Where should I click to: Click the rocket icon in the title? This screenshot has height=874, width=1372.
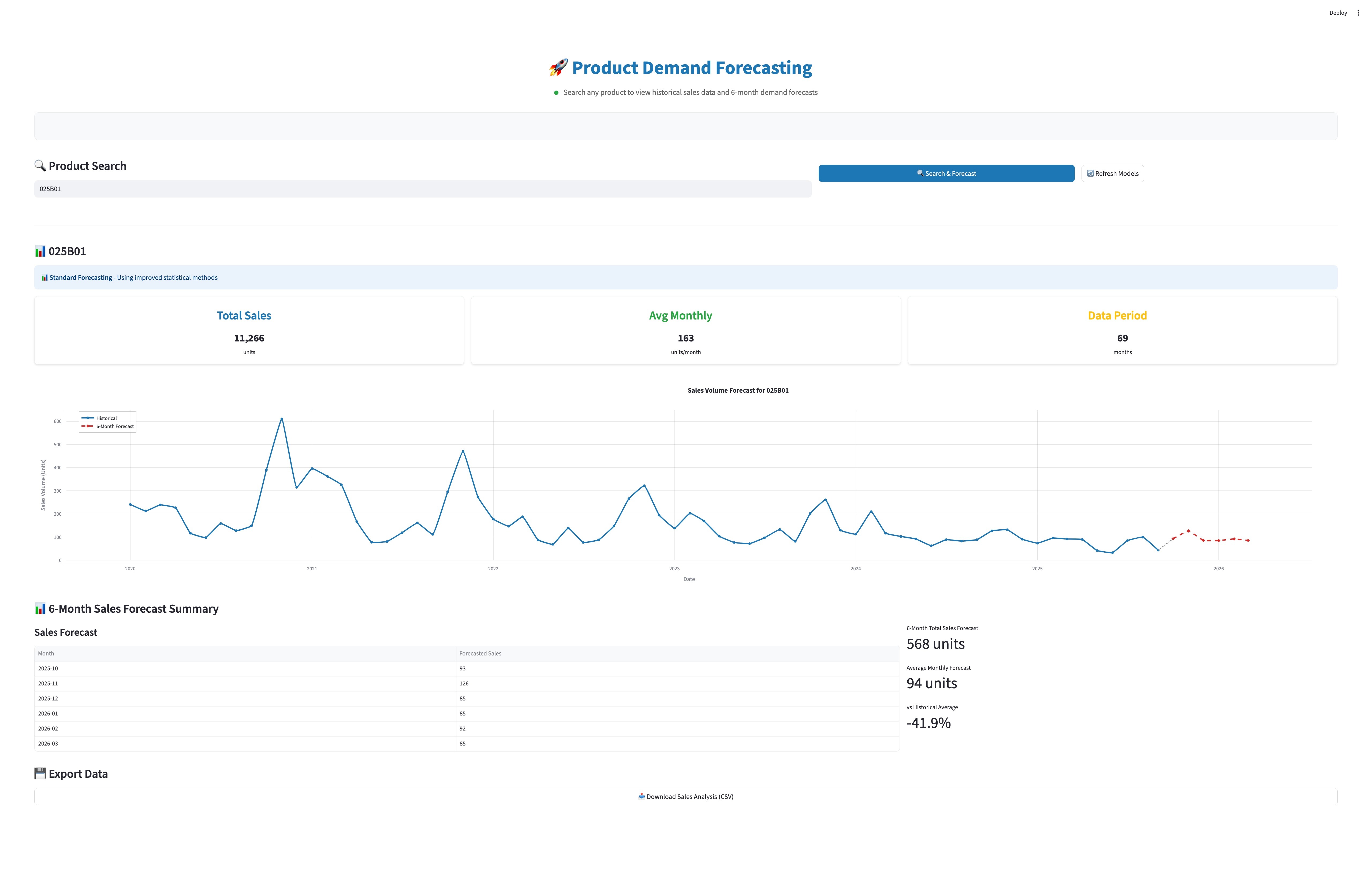point(558,68)
